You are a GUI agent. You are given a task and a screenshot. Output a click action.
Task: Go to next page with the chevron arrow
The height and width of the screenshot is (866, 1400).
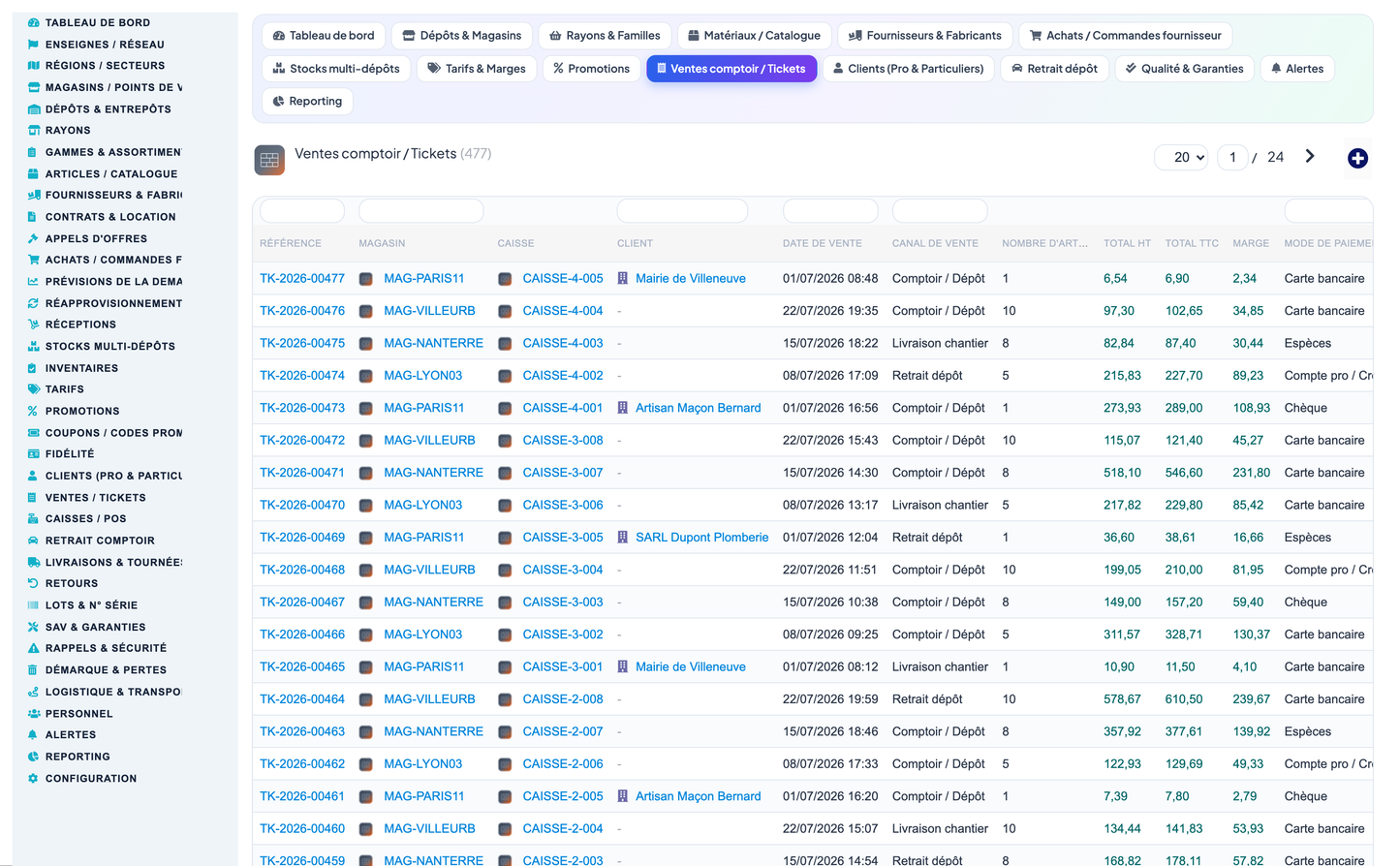1310,156
